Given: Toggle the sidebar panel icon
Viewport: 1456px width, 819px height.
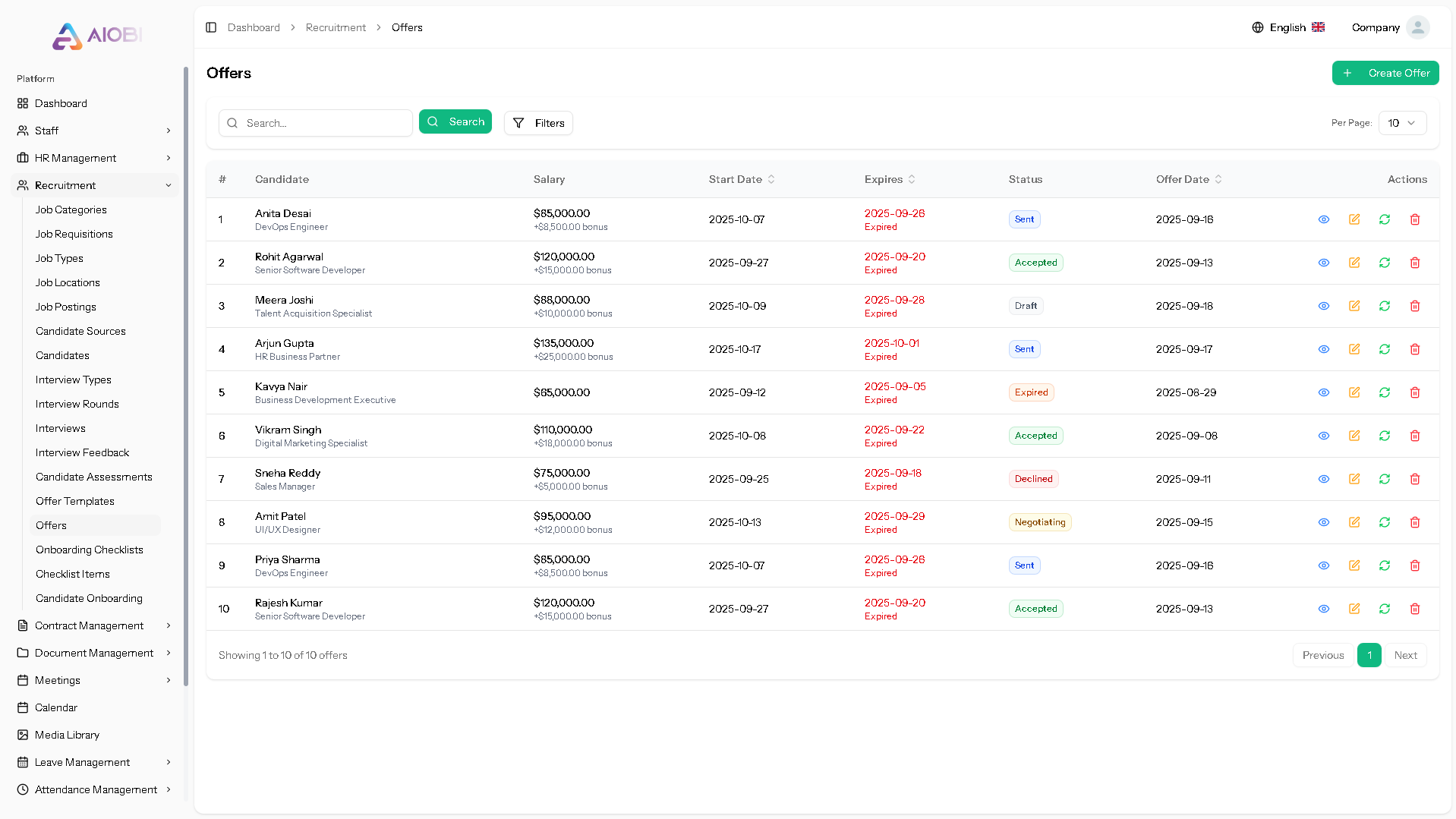Looking at the screenshot, I should pos(211,27).
